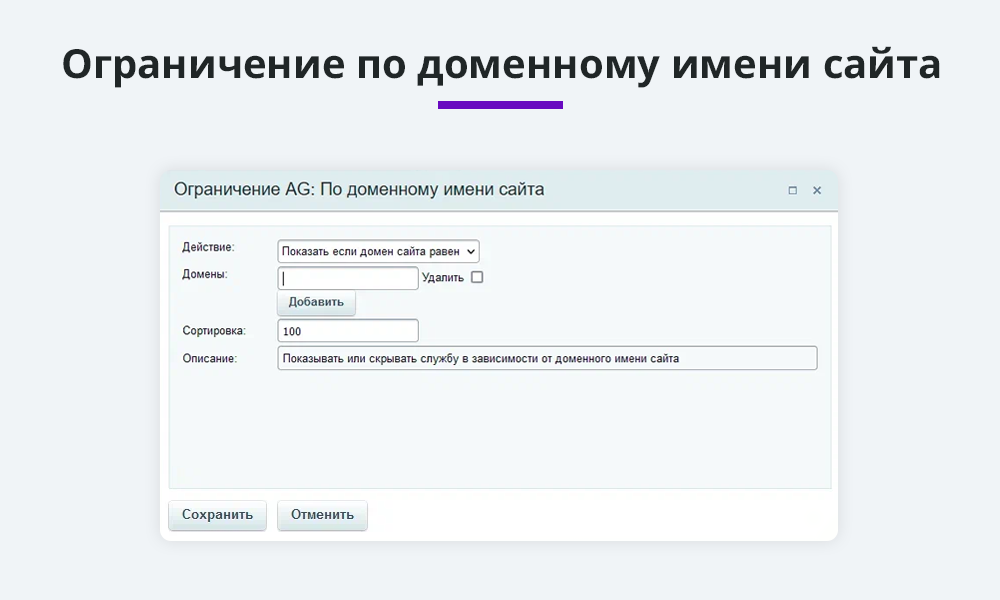The width and height of the screenshot is (1000, 600).
Task: Click the Описание text field
Action: tap(547, 357)
